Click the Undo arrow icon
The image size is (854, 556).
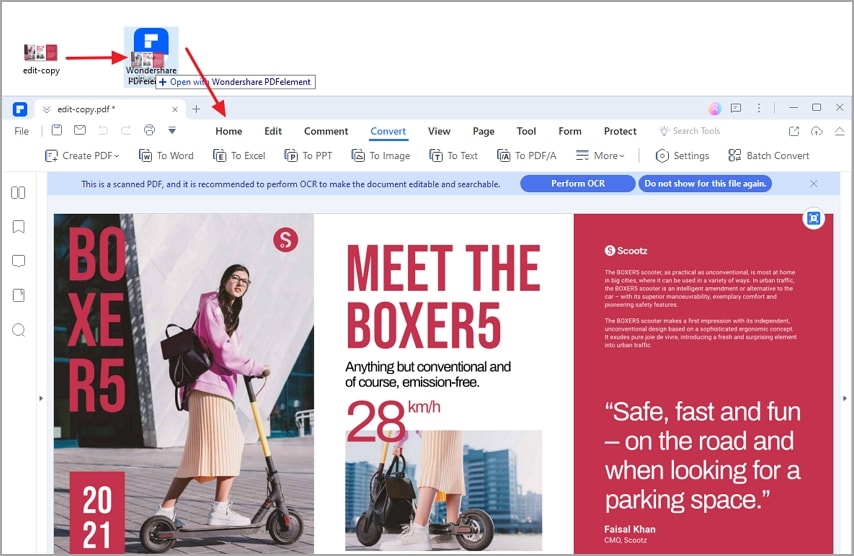(103, 130)
